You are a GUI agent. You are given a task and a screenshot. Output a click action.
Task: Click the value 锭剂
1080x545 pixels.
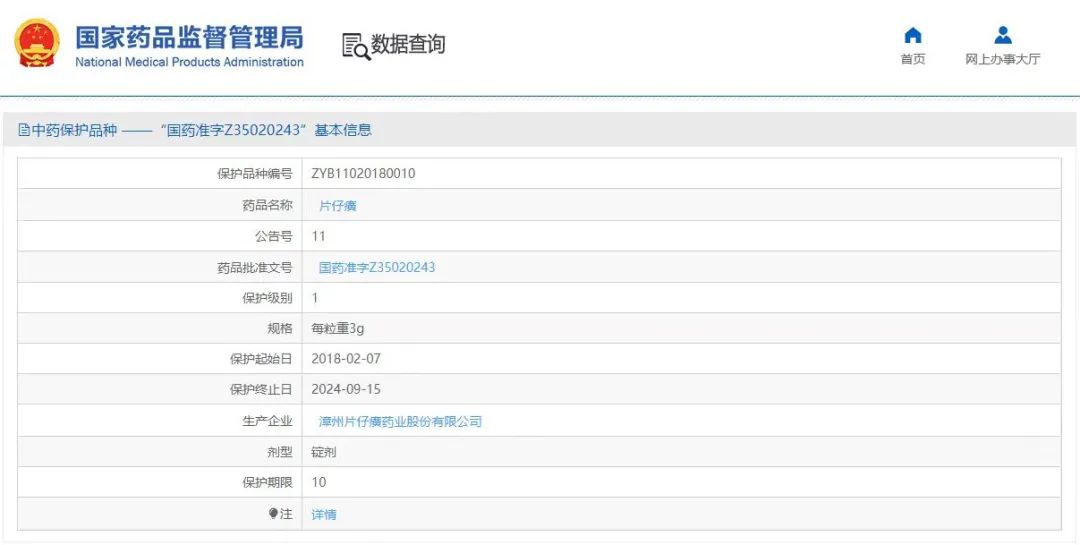(x=324, y=453)
